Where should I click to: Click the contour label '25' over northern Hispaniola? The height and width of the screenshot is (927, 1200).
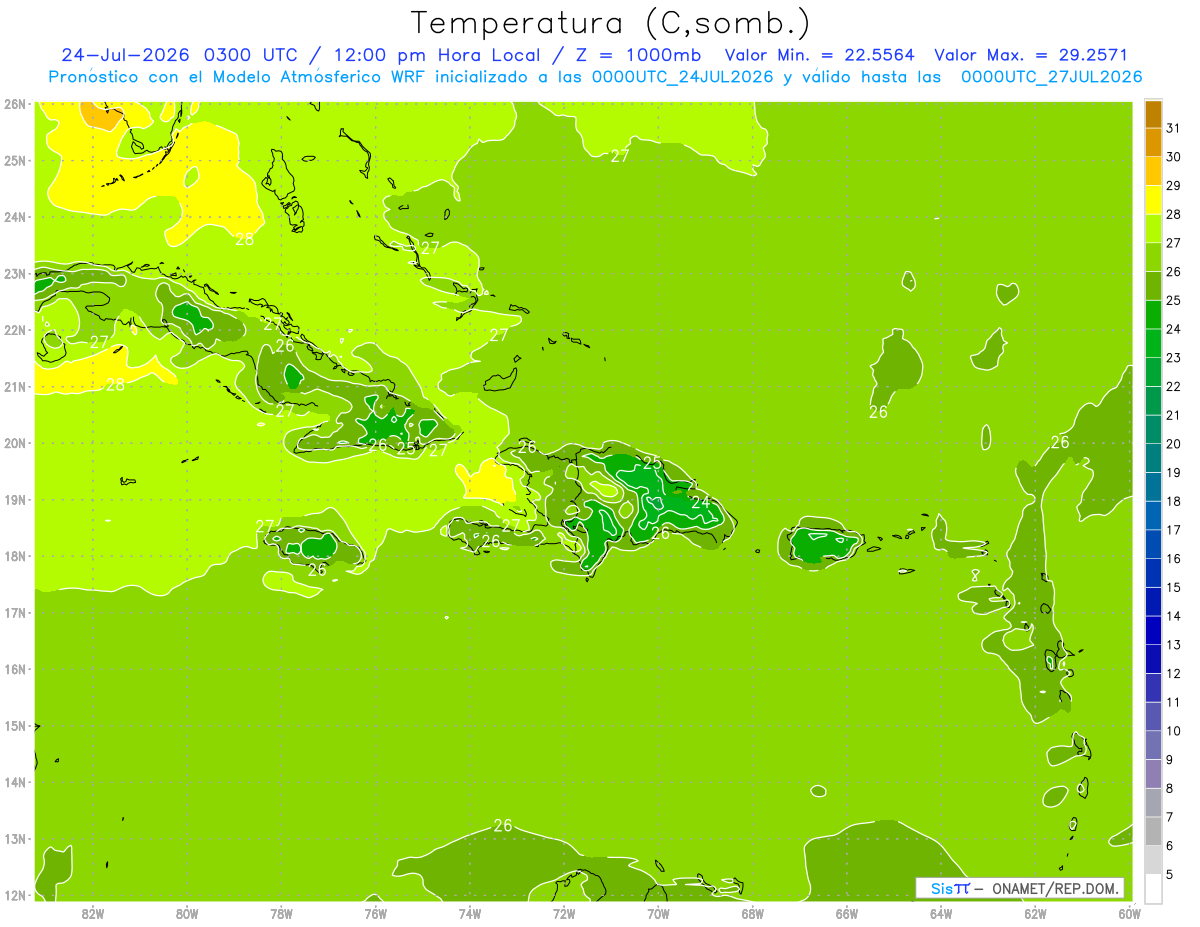(652, 463)
